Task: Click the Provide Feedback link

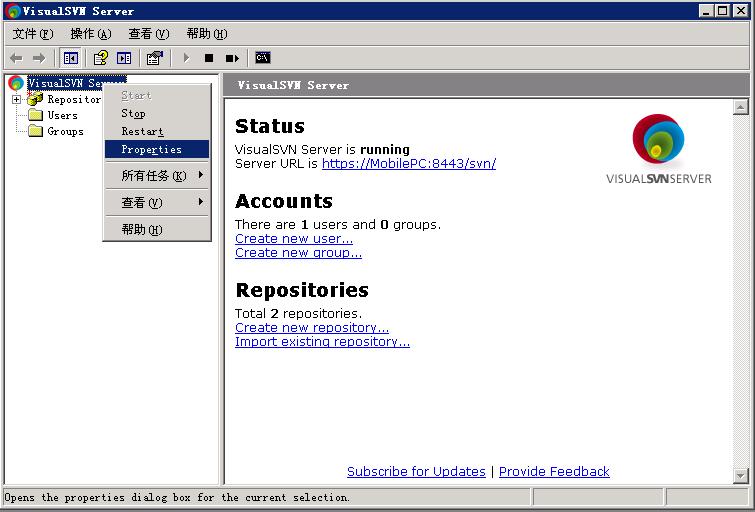Action: tap(554, 472)
